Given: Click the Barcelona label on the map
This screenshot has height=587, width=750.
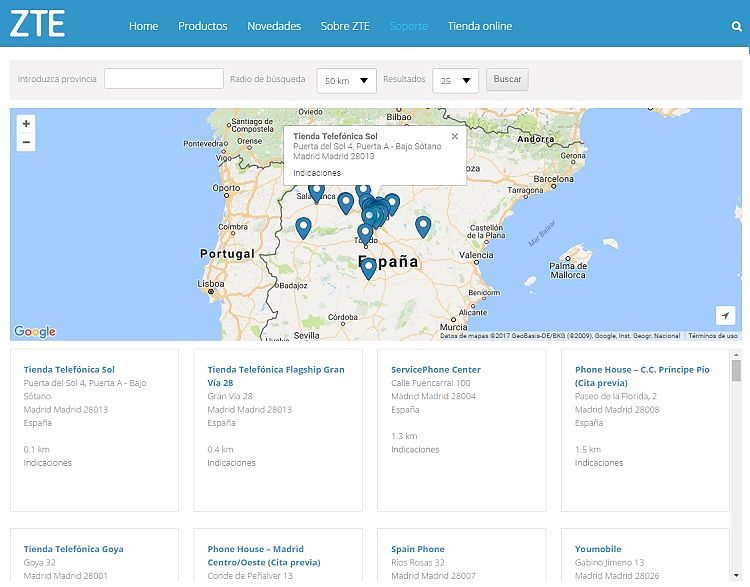Looking at the screenshot, I should click(553, 178).
